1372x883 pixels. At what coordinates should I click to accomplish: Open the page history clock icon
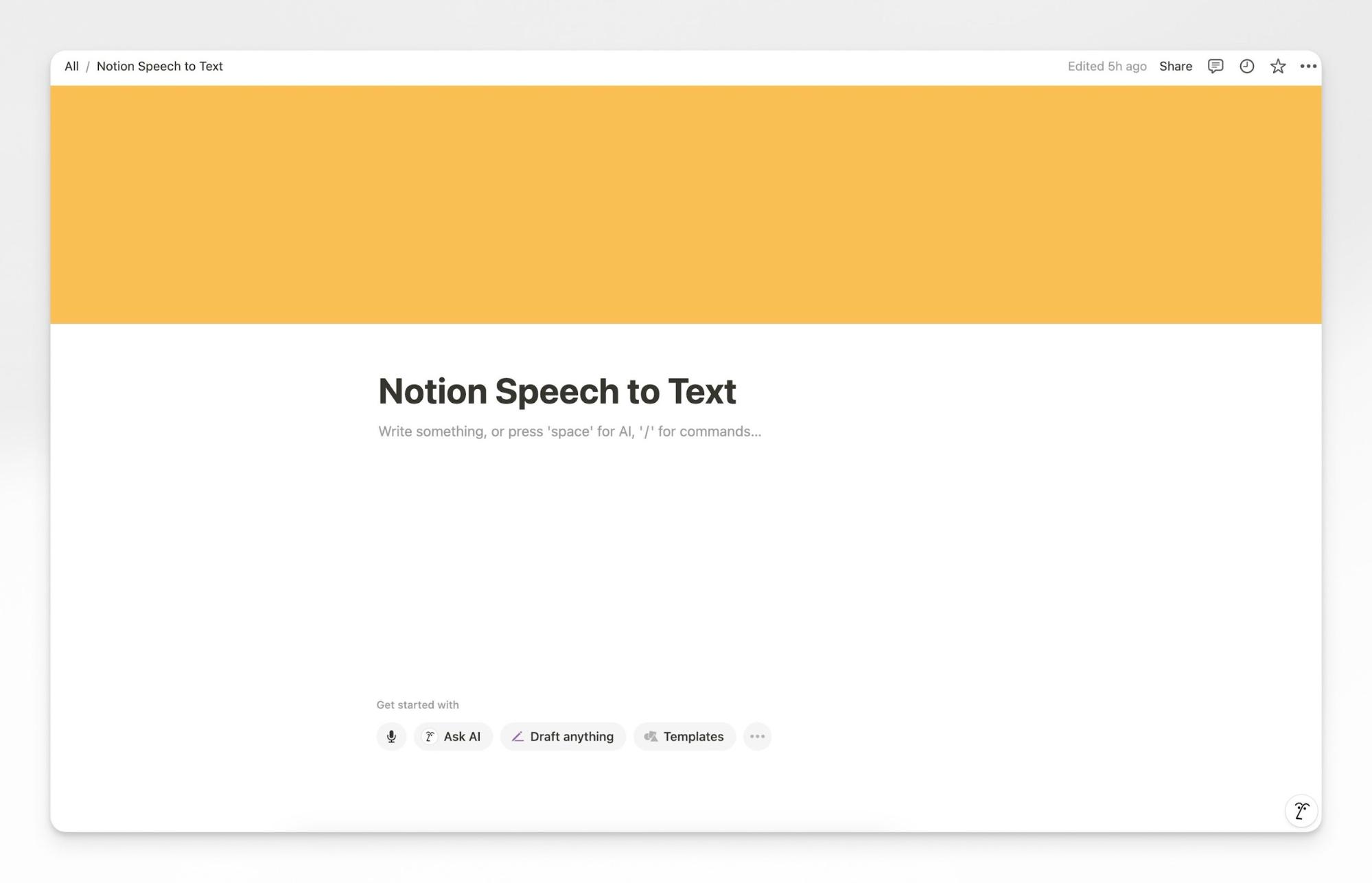tap(1246, 66)
